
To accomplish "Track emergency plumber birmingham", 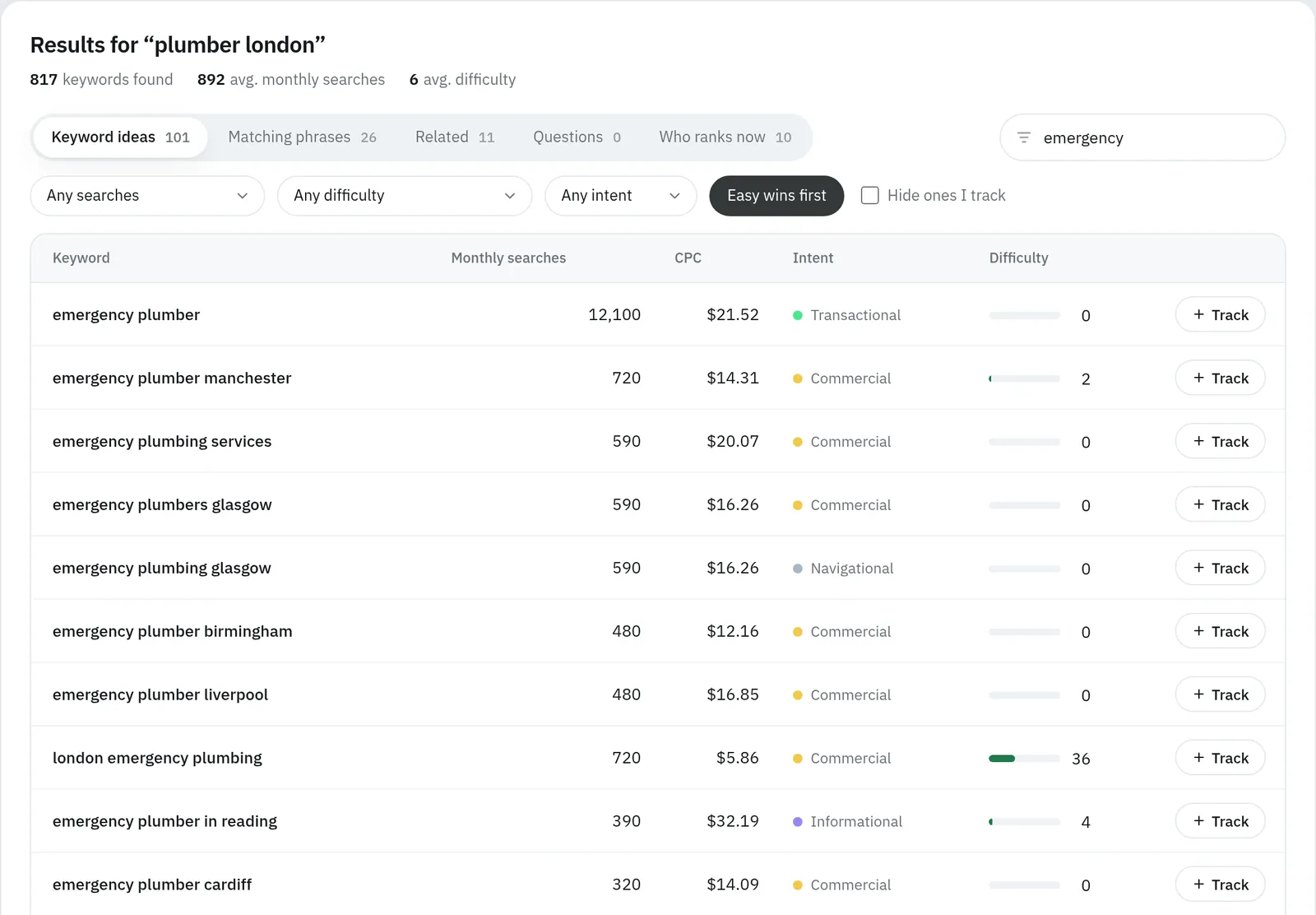I will 1220,631.
